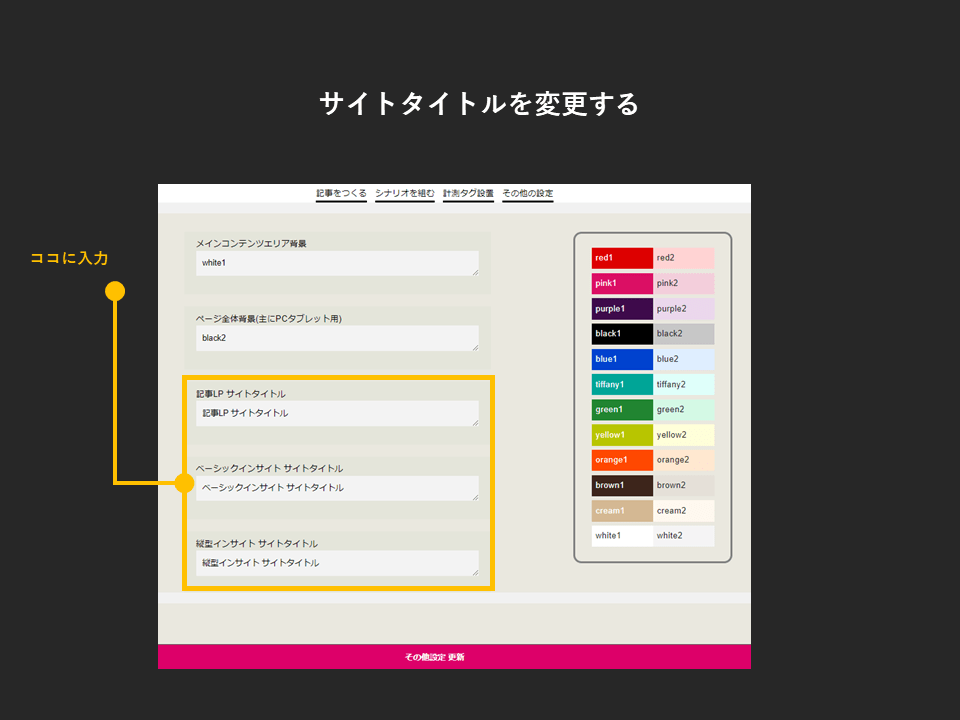Switch to シナリオを組む tab
The height and width of the screenshot is (720, 960).
coord(405,193)
